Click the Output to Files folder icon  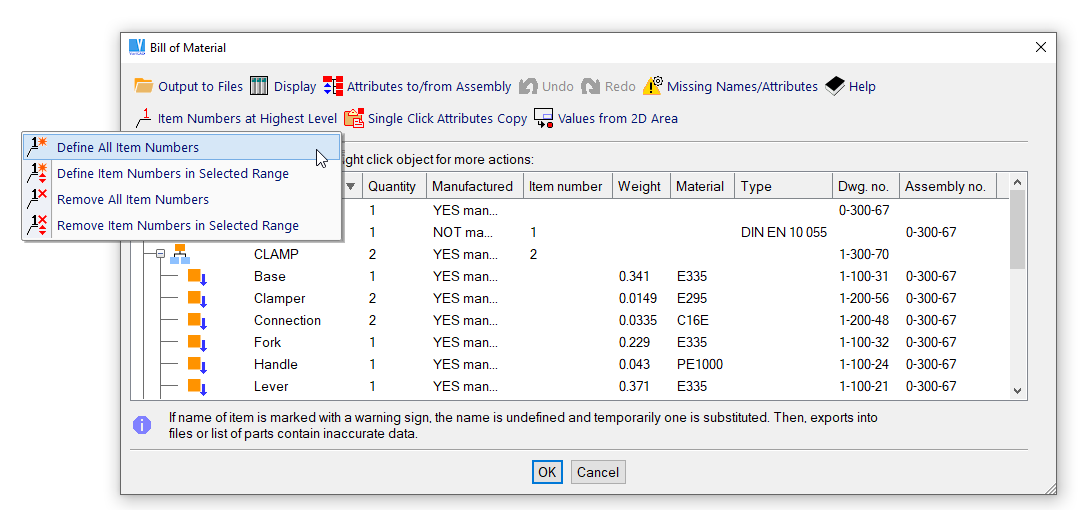pyautogui.click(x=143, y=86)
